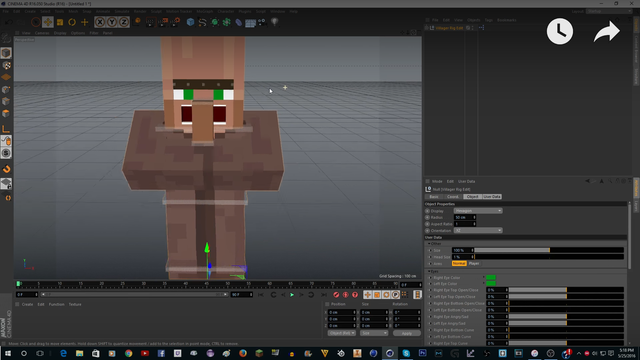The height and width of the screenshot is (360, 640).
Task: Open the Object (Rel) coordinate dropdown
Action: (x=342, y=333)
